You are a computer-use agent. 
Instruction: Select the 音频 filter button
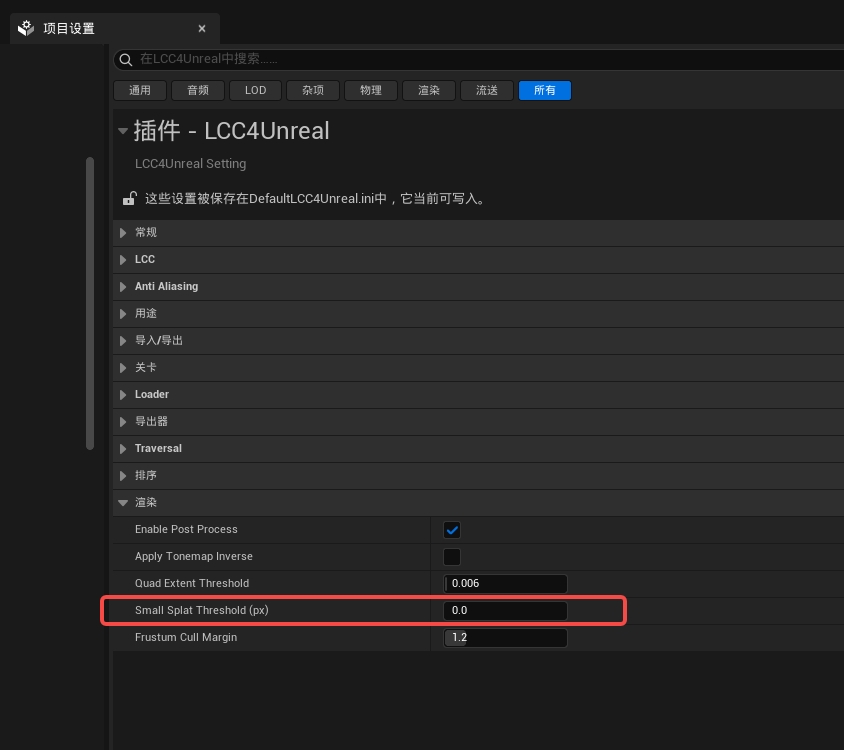tap(198, 90)
